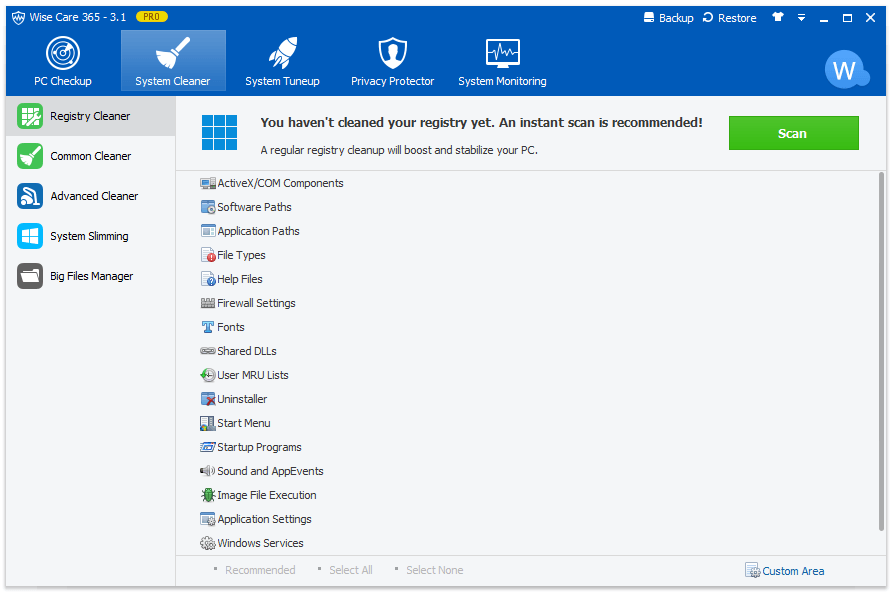Open the PC Checkup radar icon

click(x=63, y=53)
